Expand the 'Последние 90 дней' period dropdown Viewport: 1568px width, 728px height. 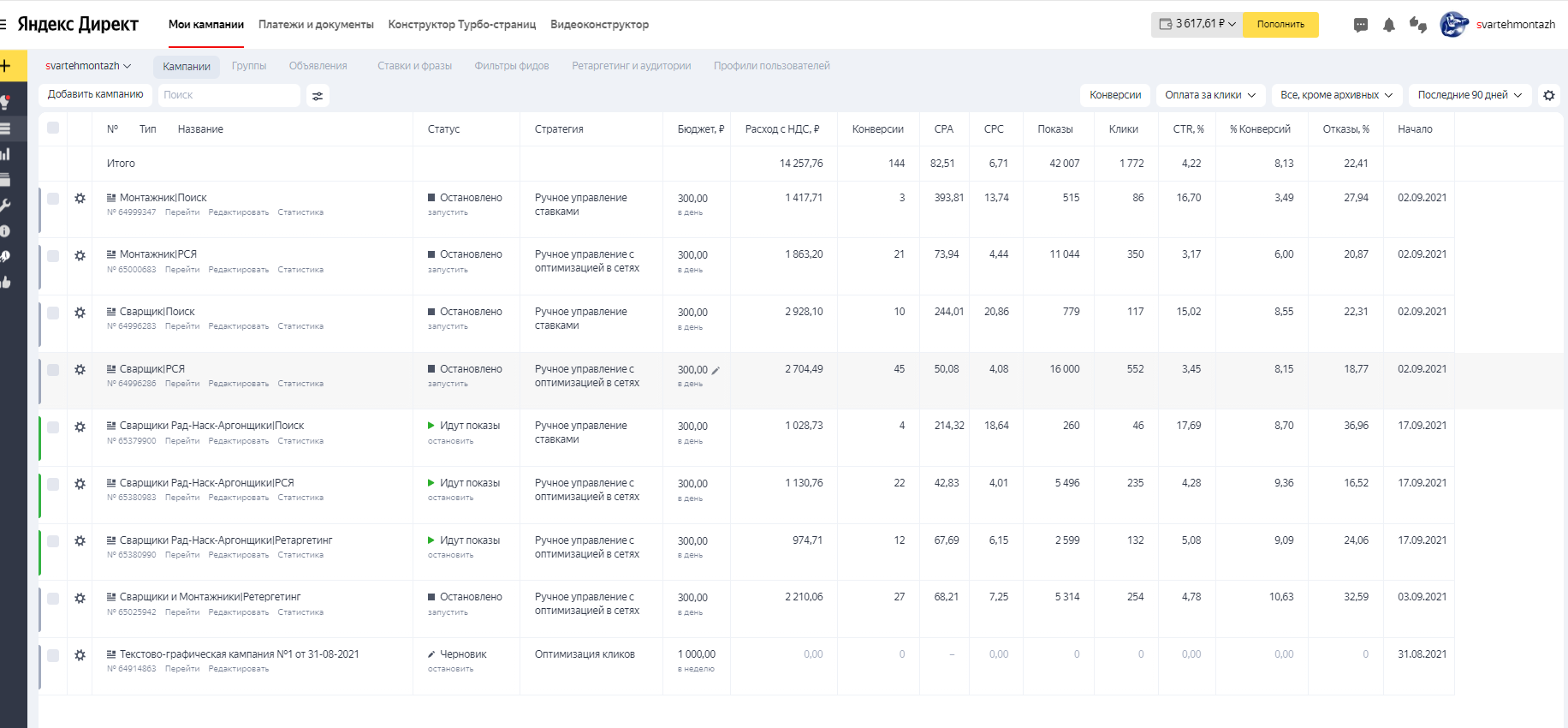(1470, 95)
